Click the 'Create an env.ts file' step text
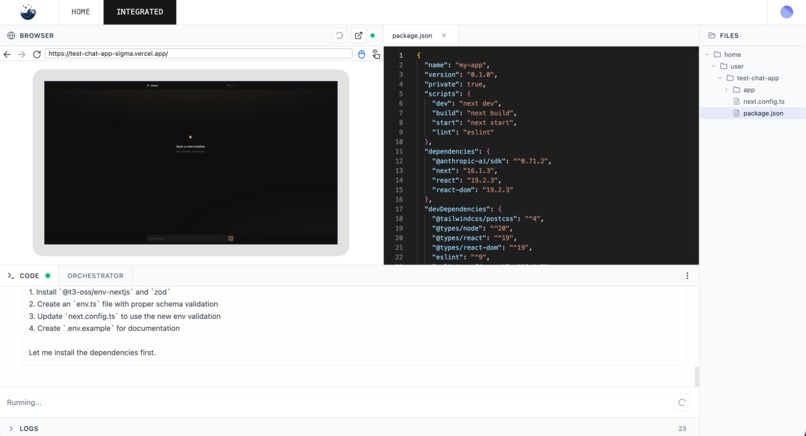This screenshot has height=436, width=806. point(123,304)
